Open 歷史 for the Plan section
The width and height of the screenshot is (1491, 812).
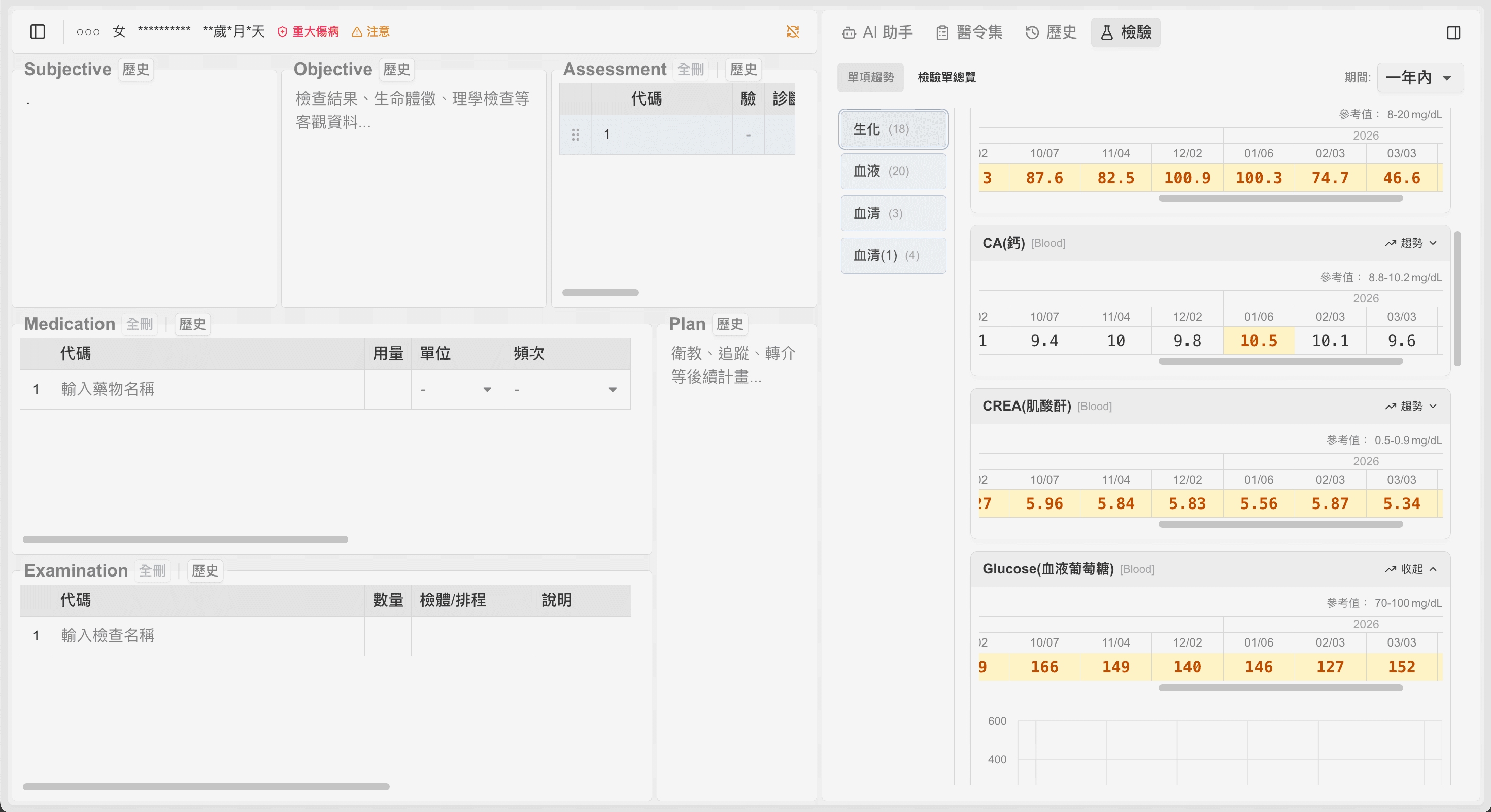click(x=729, y=324)
